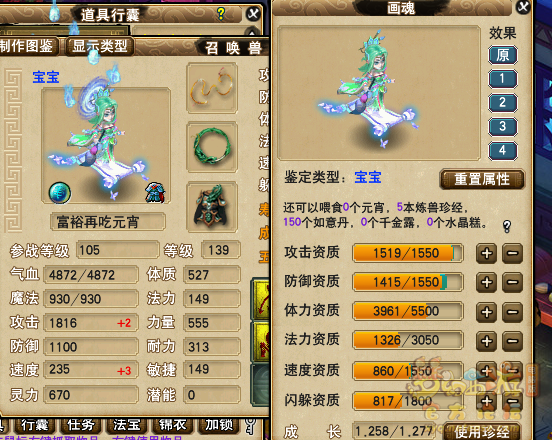Select effect option 1
The width and height of the screenshot is (552, 440).
(502, 78)
